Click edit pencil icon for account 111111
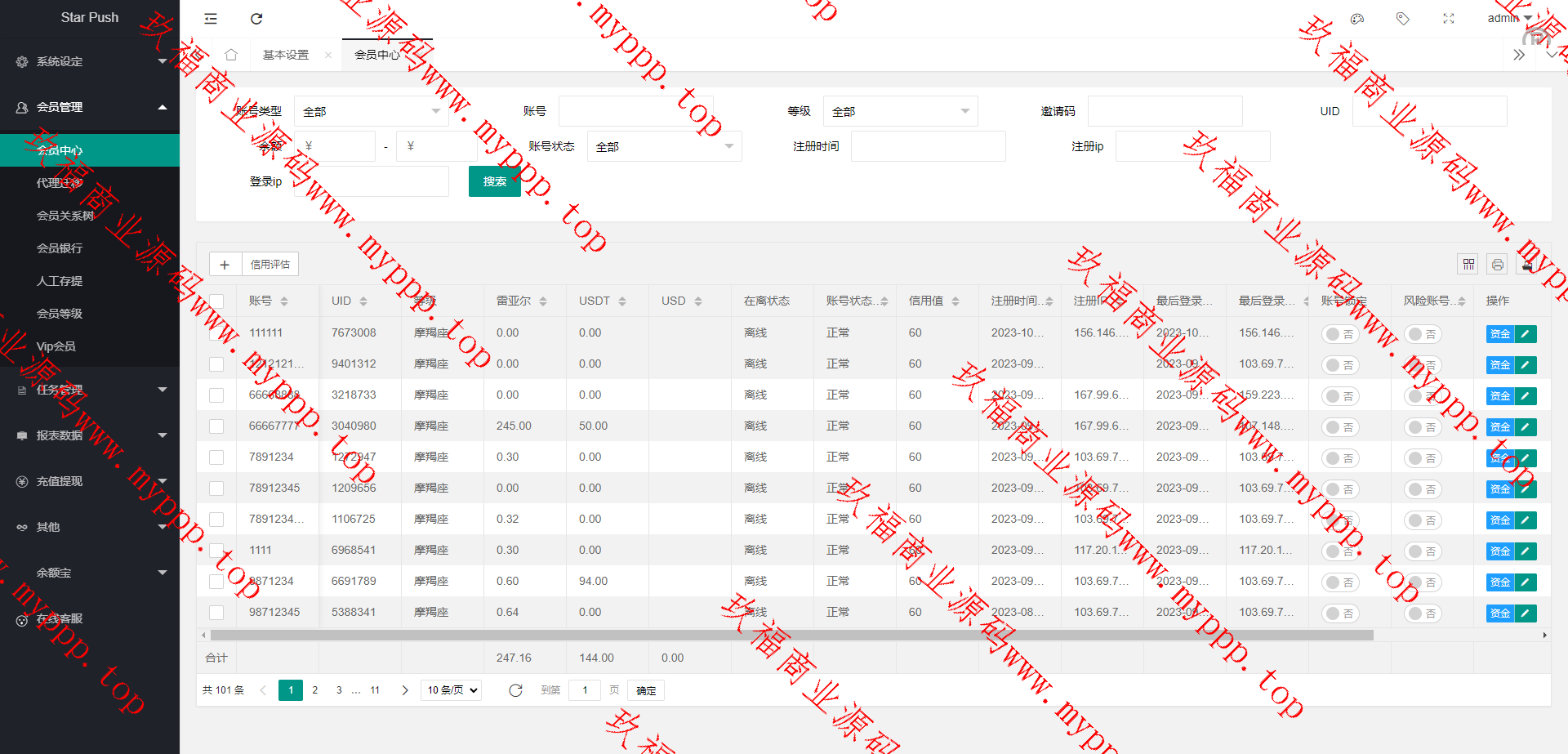This screenshot has height=754, width=1568. [x=1525, y=333]
